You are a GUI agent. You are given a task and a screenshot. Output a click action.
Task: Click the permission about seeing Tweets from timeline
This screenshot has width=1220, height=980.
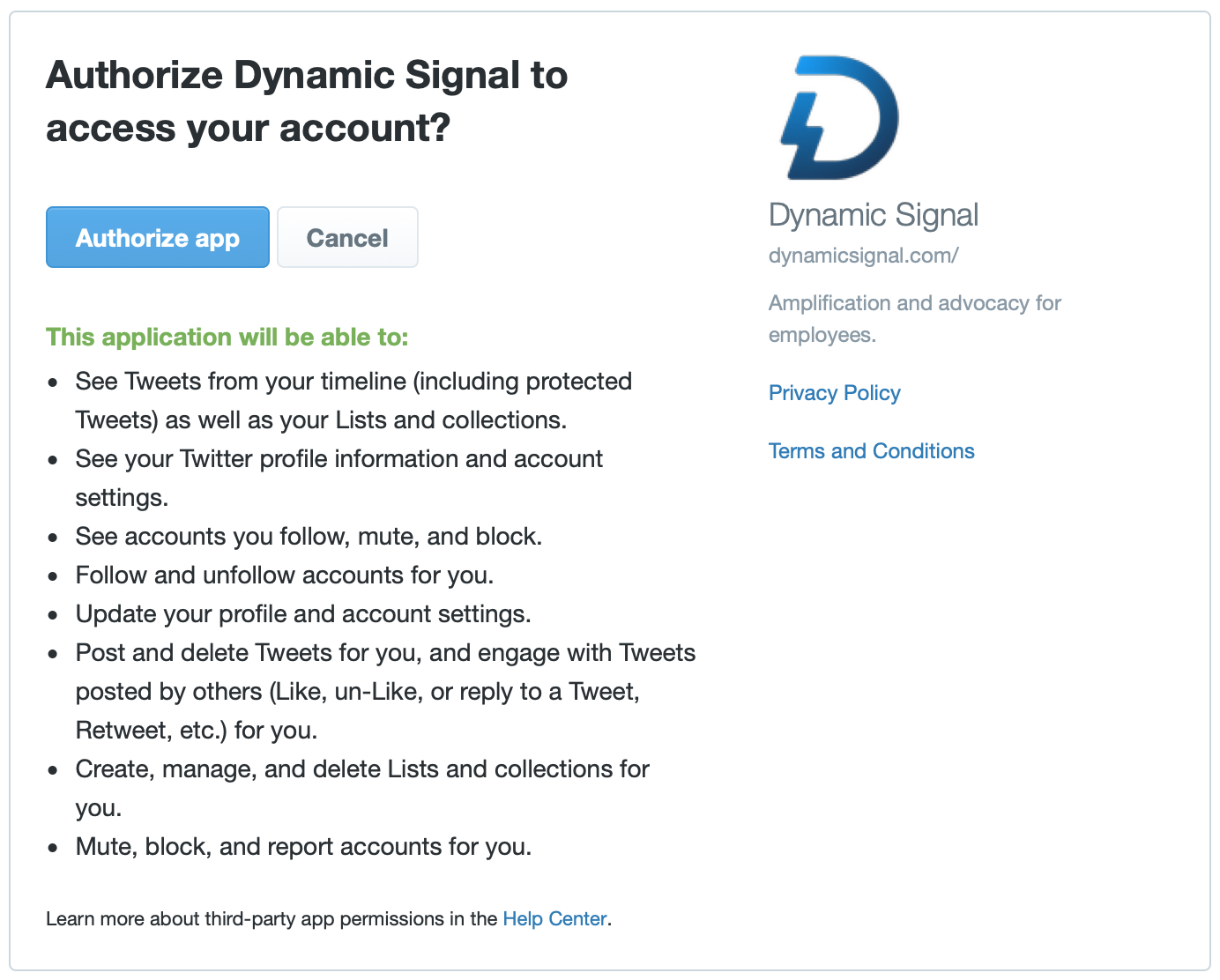click(x=353, y=400)
